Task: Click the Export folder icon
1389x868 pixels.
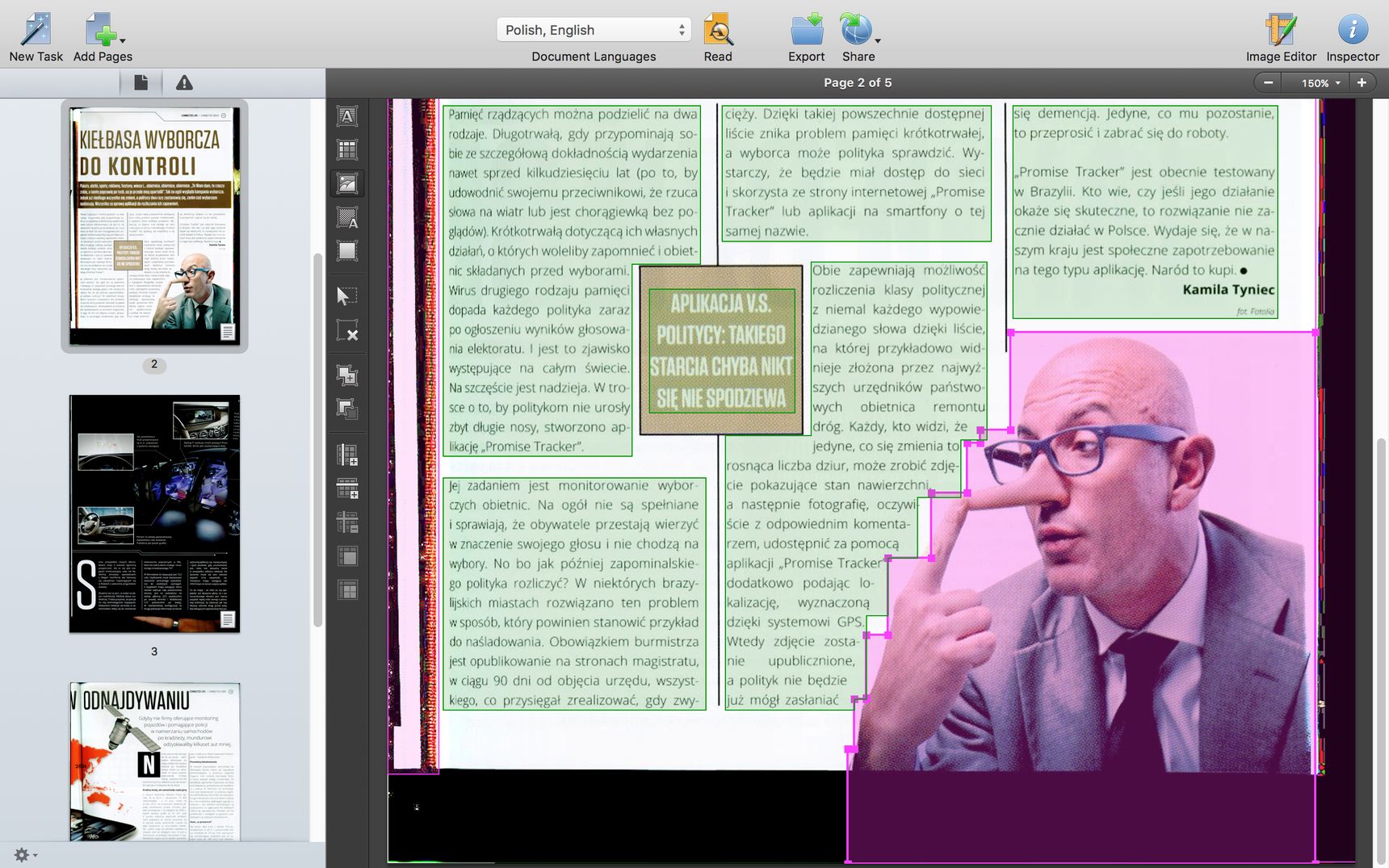Action: coord(807,30)
